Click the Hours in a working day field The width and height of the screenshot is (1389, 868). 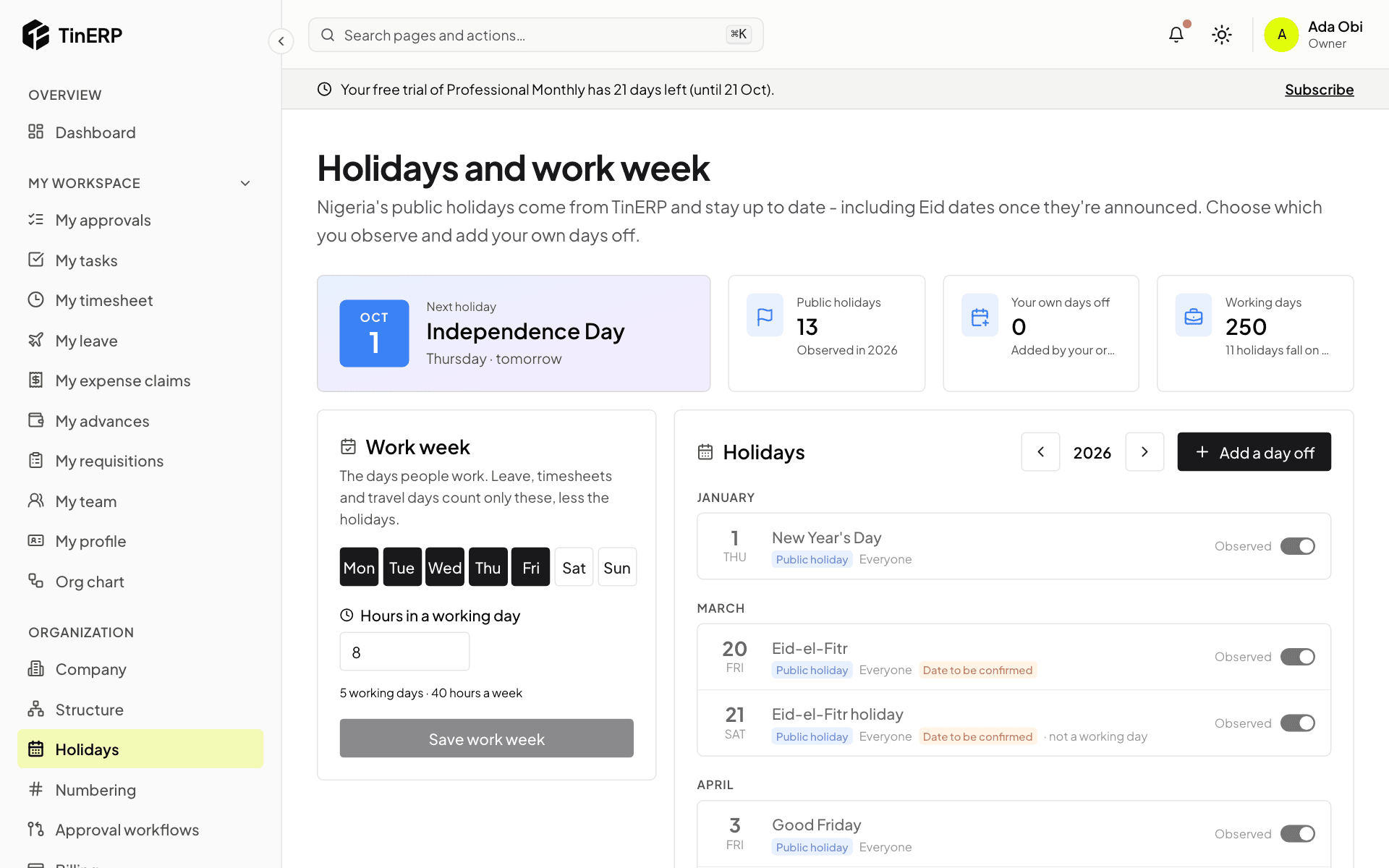[404, 652]
